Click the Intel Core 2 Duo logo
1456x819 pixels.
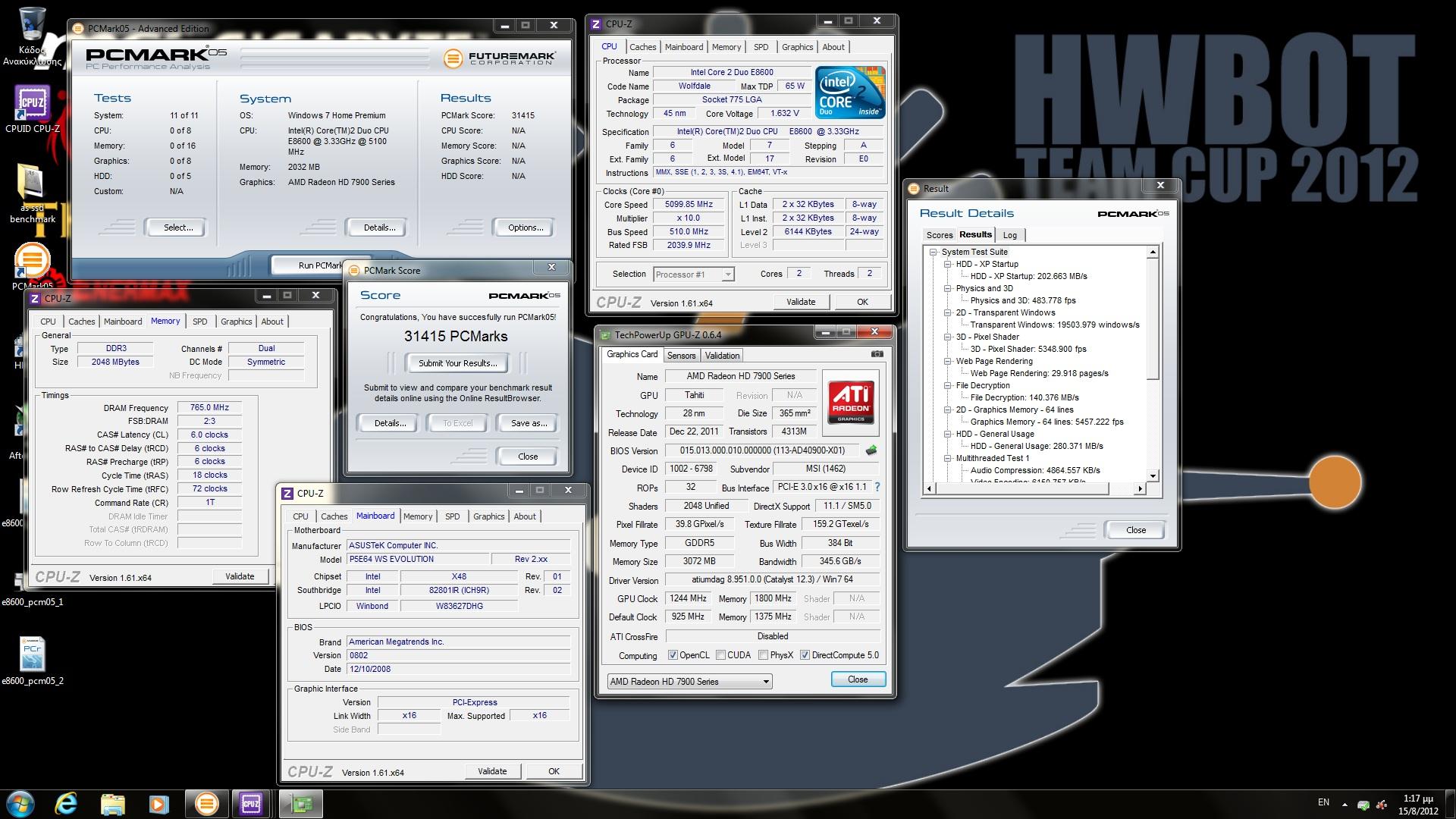850,92
